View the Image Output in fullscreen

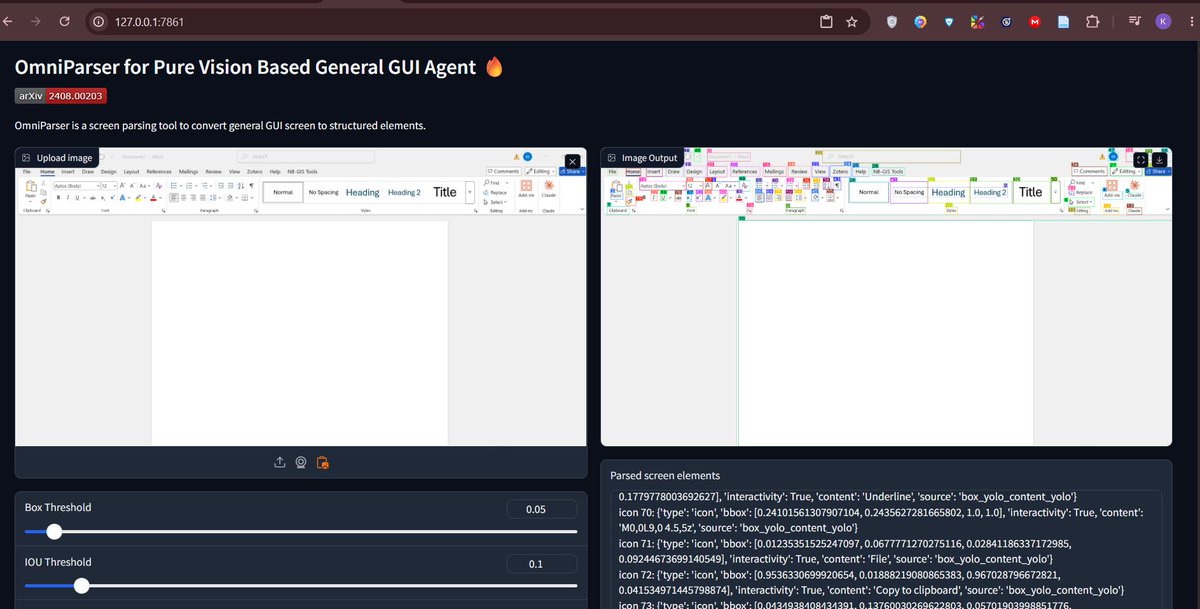pyautogui.click(x=1139, y=159)
